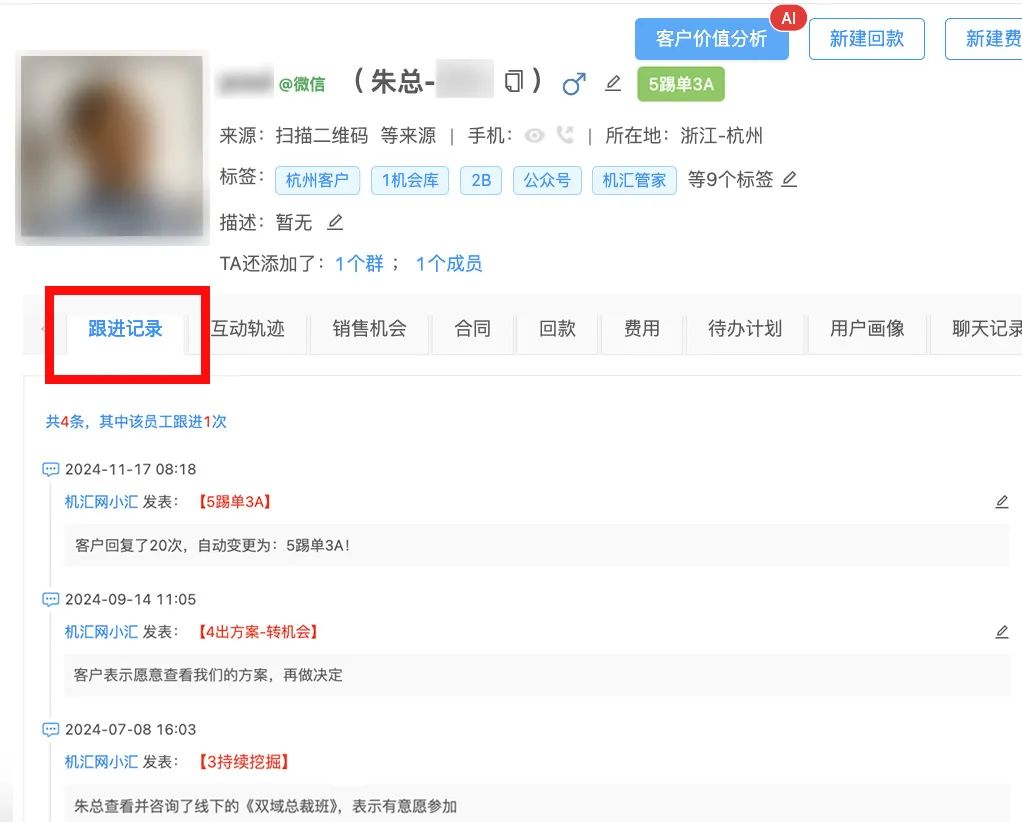Image resolution: width=1022 pixels, height=822 pixels.
Task: Click the 【3持续挖掘】 stage label
Action: pos(244,762)
